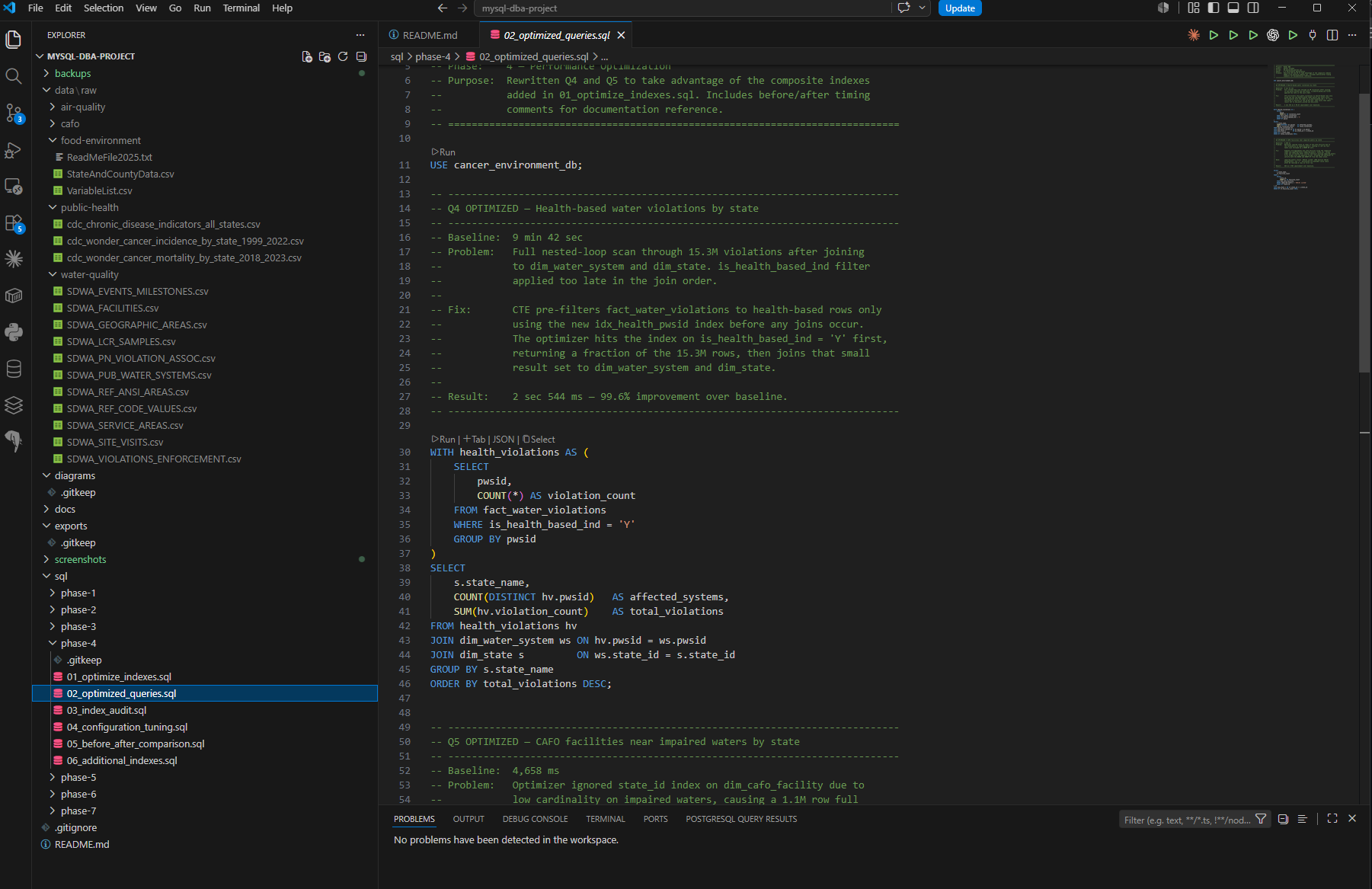The width and height of the screenshot is (1372, 889).
Task: Expand the phase-7 folder
Action: click(78, 811)
